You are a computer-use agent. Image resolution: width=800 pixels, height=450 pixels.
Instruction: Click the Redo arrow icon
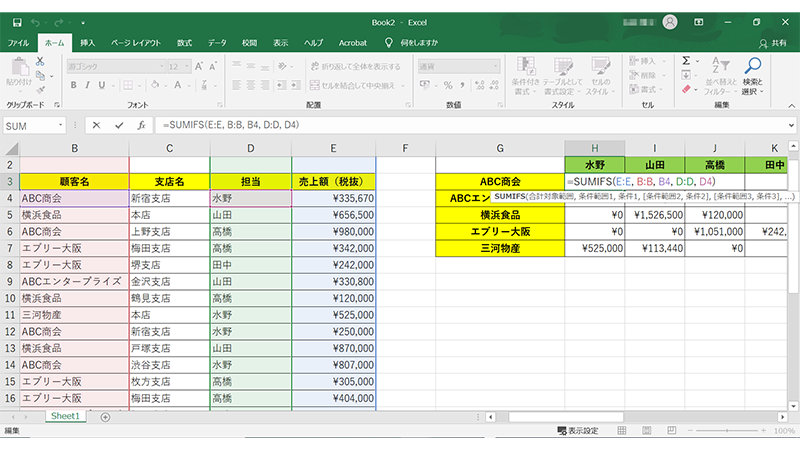point(59,22)
